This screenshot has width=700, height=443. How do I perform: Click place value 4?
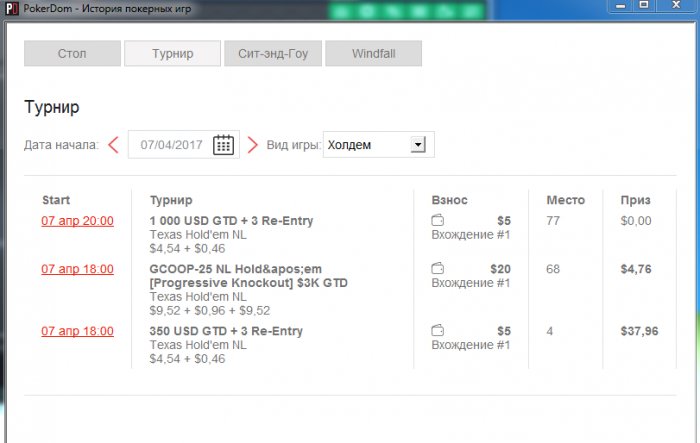[x=550, y=331]
